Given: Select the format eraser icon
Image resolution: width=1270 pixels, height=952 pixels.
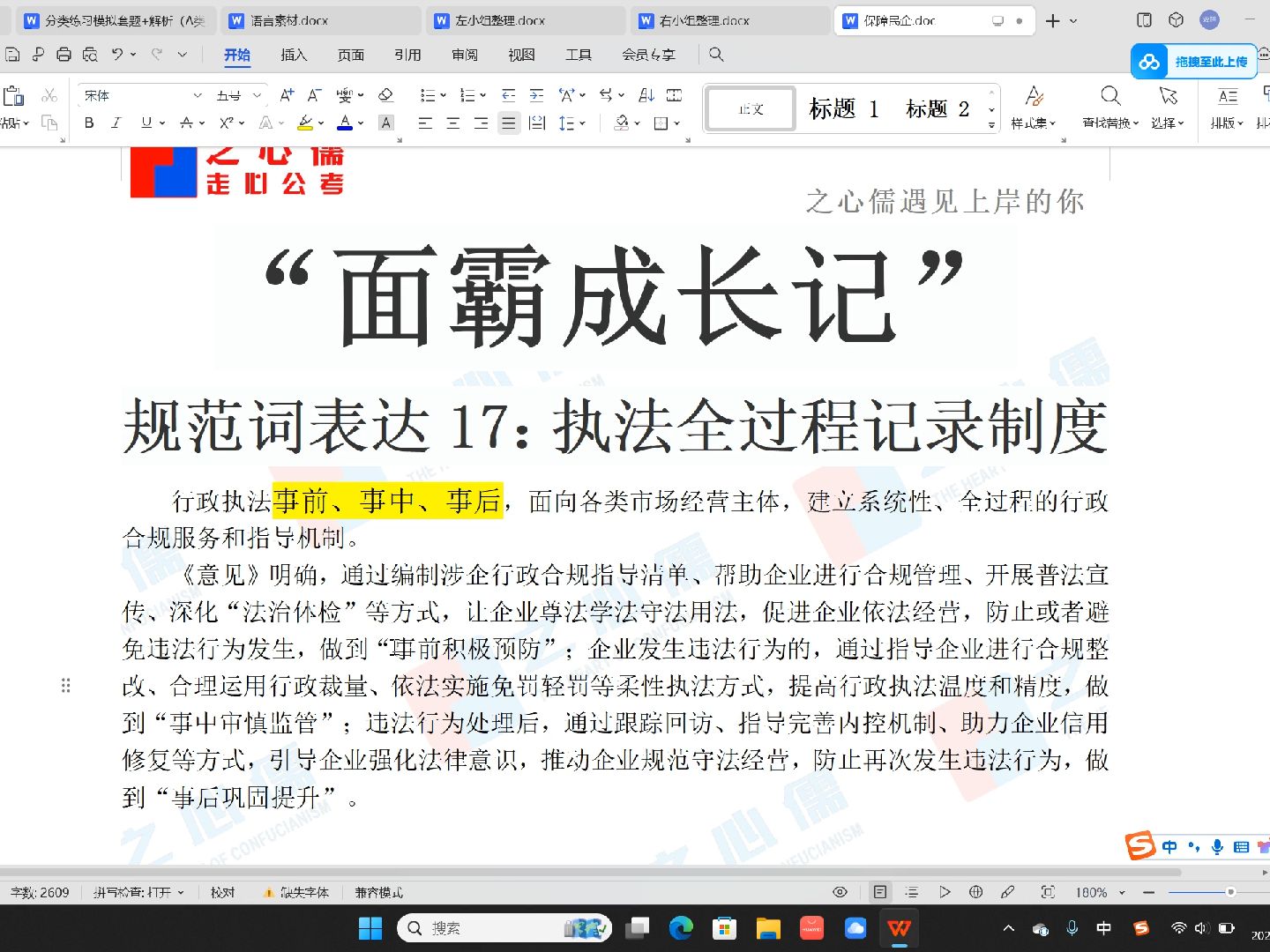Looking at the screenshot, I should coord(385,93).
